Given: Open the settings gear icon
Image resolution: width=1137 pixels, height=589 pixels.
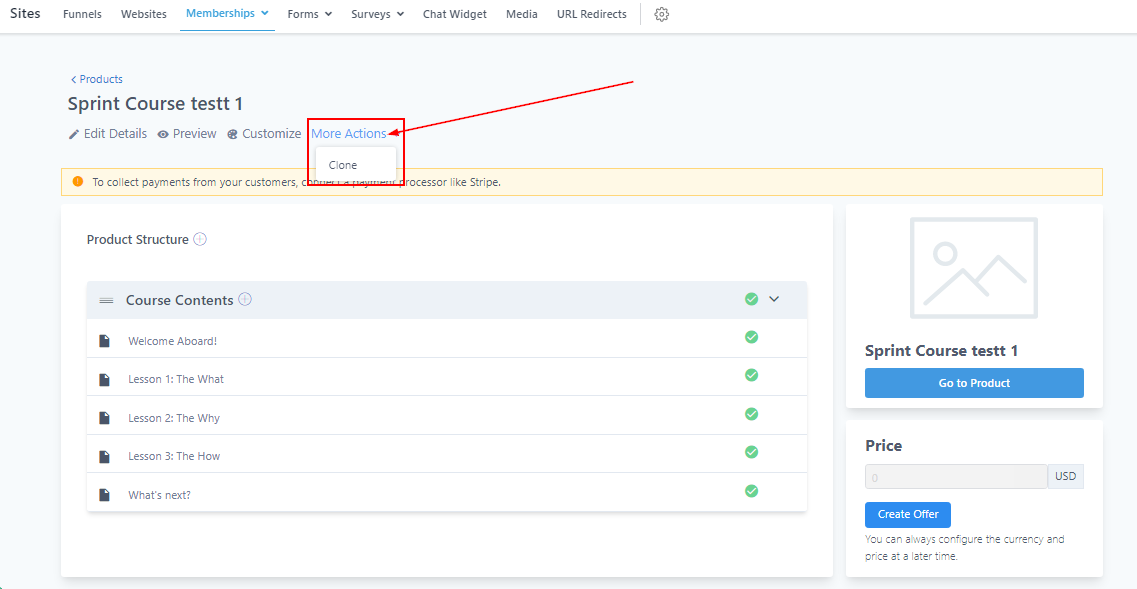Looking at the screenshot, I should (661, 14).
